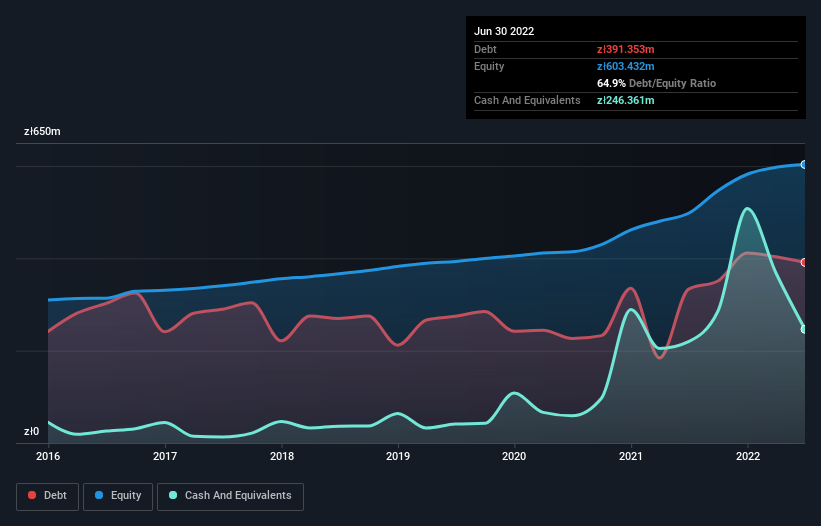Screen dimensions: 821x526
Task: Click the blue Equity endpoint marker
Action: point(804,164)
